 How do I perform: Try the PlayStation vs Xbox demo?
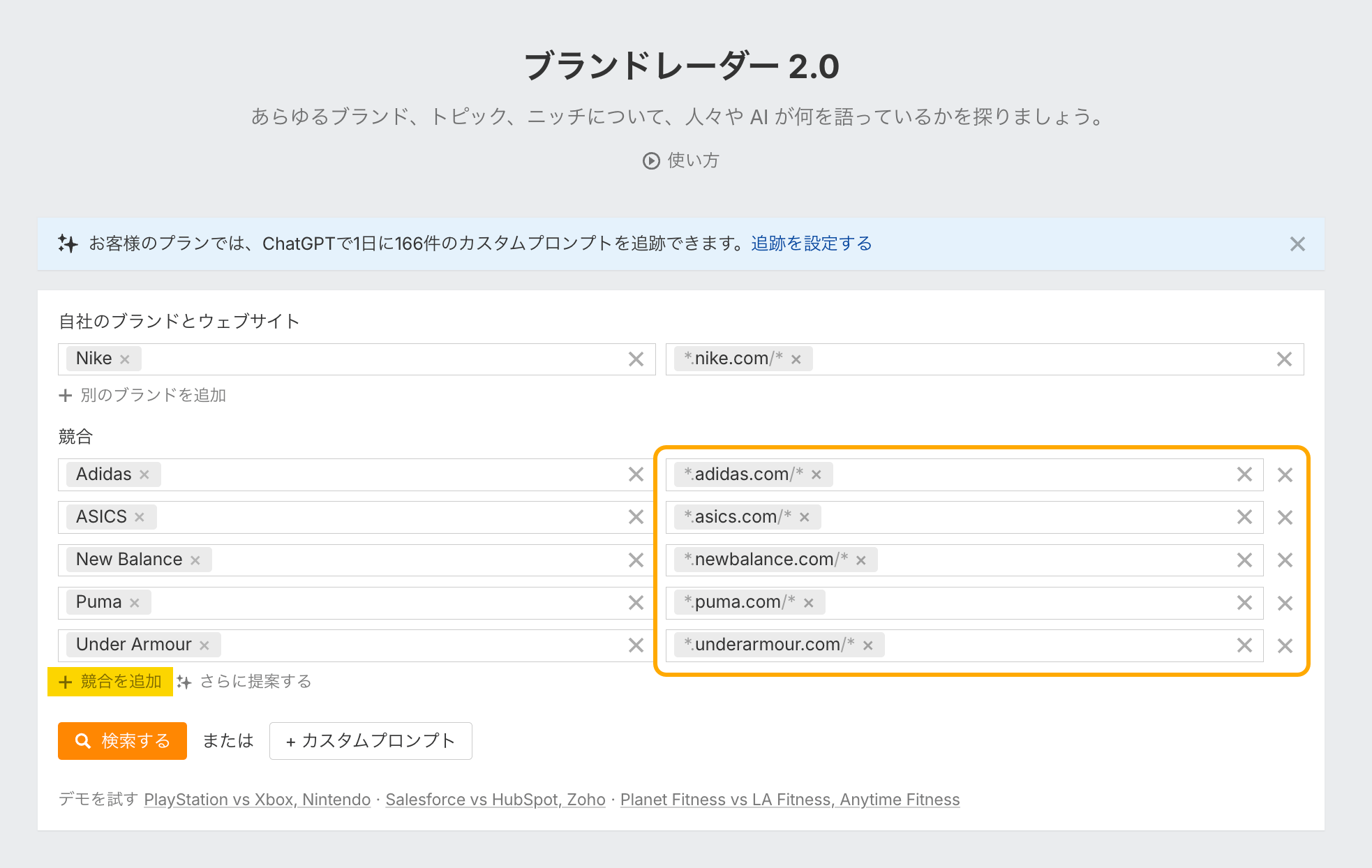coord(257,800)
